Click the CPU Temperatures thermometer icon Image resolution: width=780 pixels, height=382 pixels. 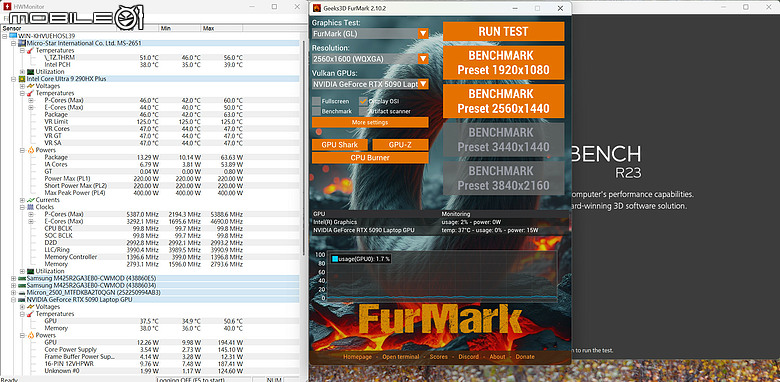(x=30, y=93)
